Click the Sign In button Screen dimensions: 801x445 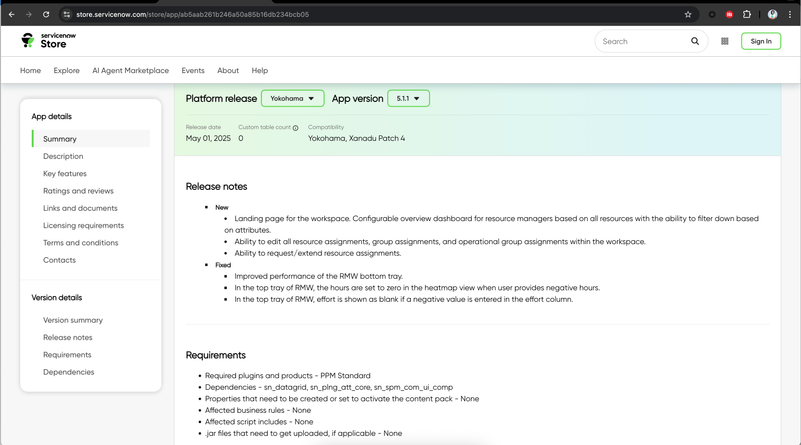761,41
